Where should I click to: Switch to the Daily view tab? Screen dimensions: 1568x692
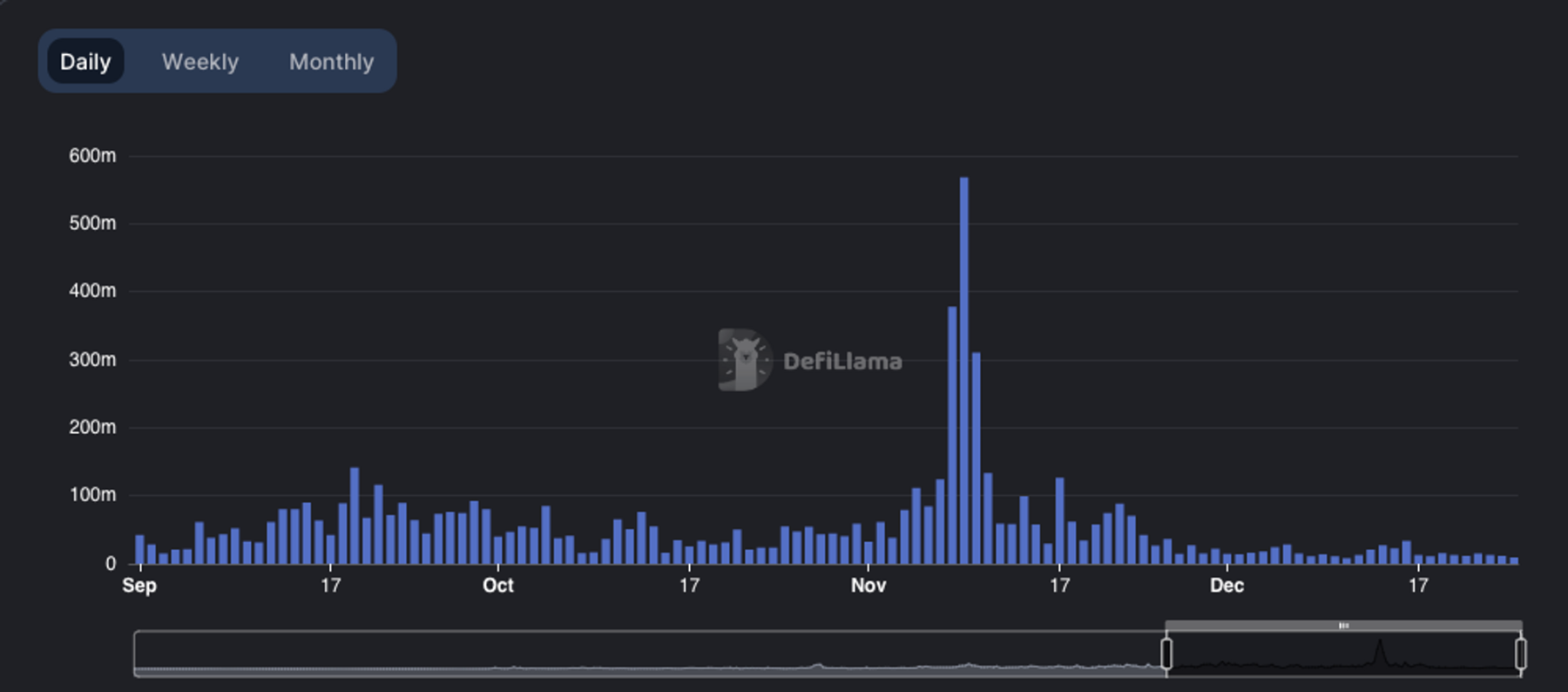point(85,62)
